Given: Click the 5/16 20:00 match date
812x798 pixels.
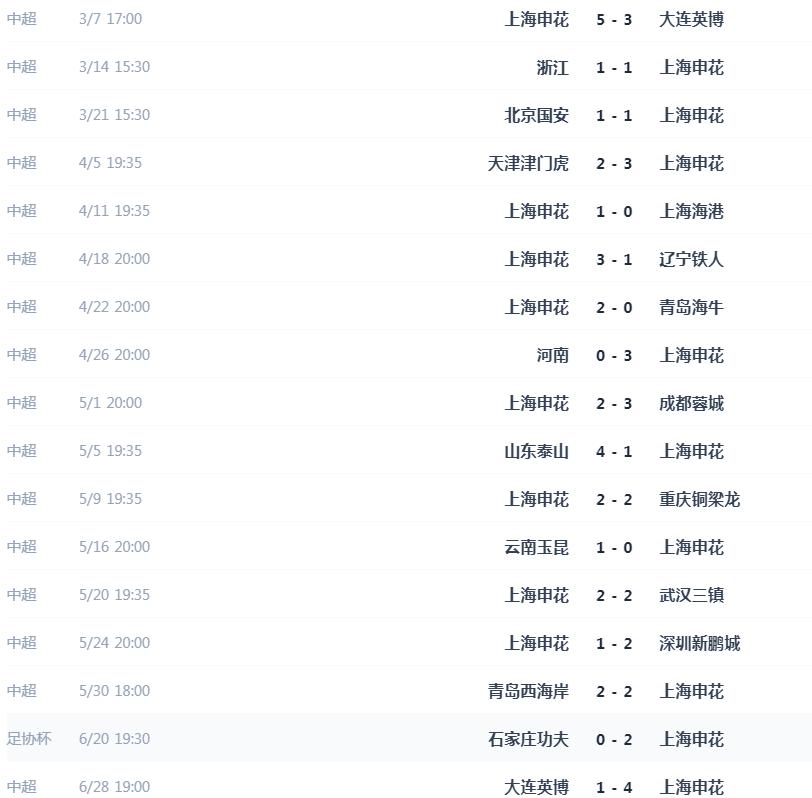Looking at the screenshot, I should point(114,547).
